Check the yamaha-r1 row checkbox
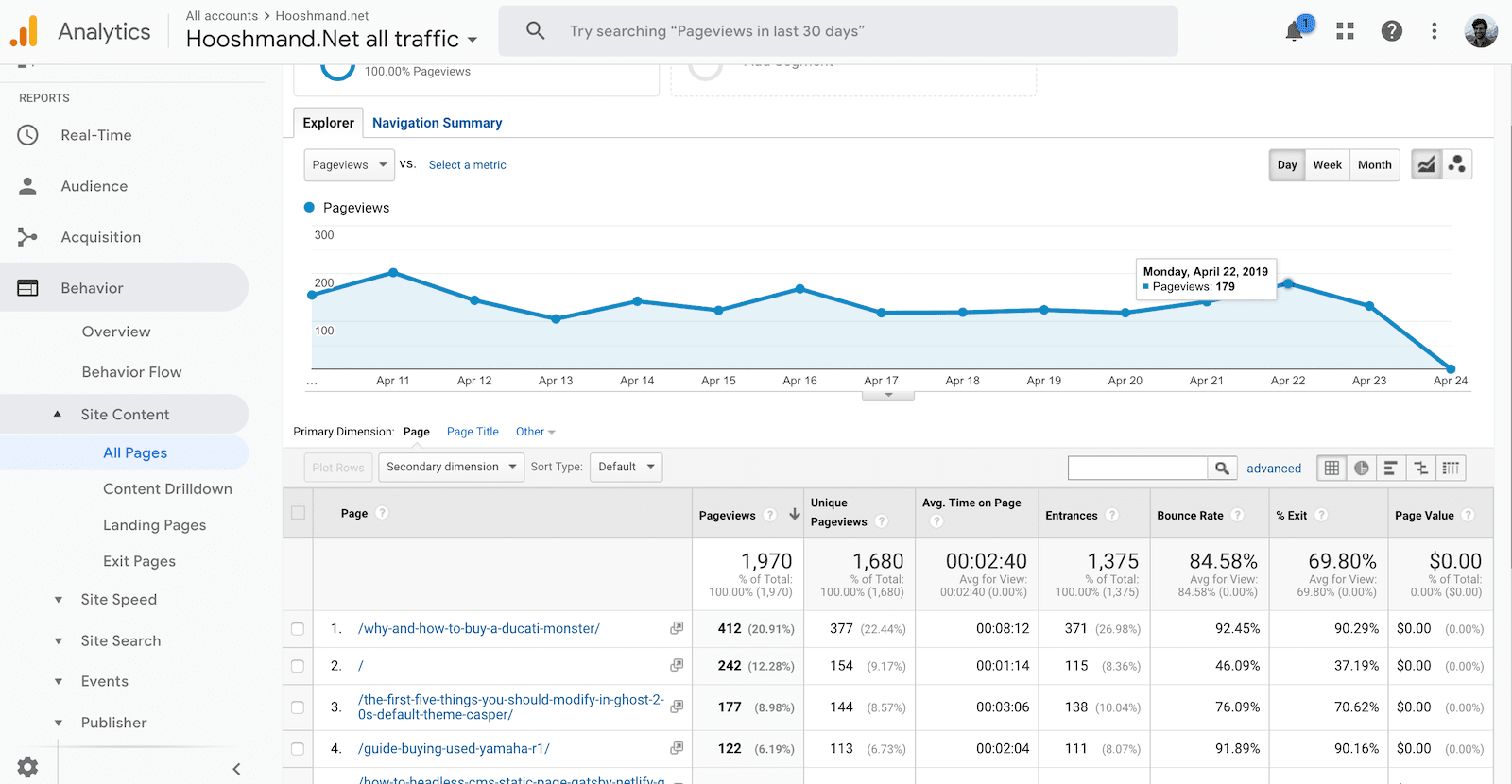This screenshot has width=1512, height=784. tap(298, 749)
